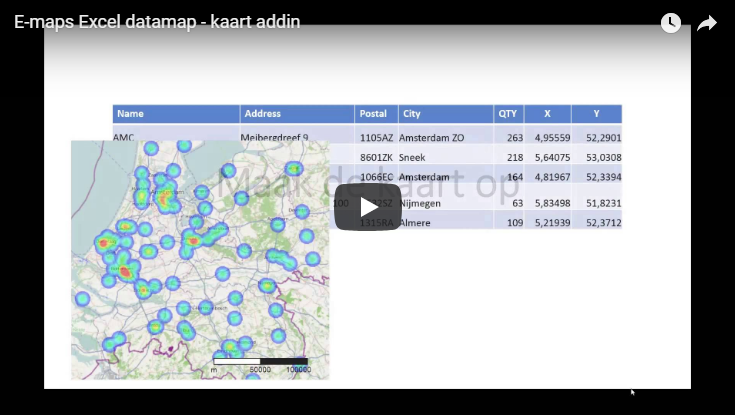Click the 'Meibergdreef 9' address cell
735x415 pixels.
pos(274,137)
